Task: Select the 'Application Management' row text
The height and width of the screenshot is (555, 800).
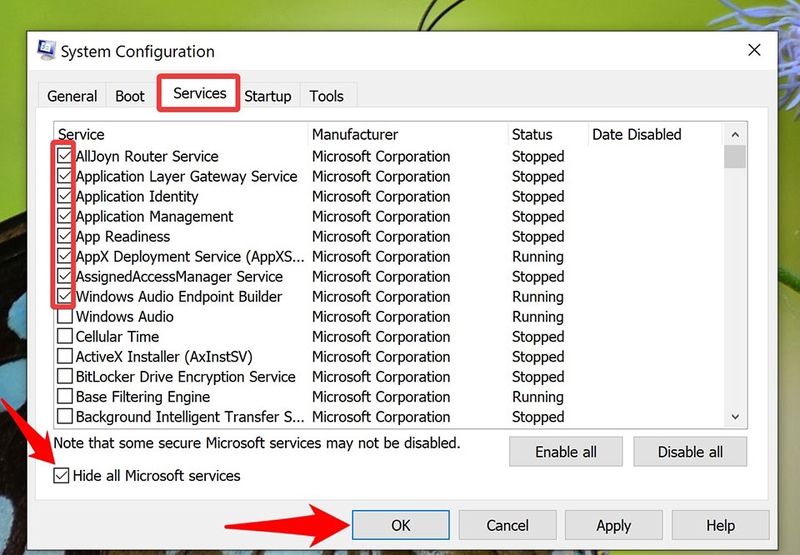Action: (154, 216)
